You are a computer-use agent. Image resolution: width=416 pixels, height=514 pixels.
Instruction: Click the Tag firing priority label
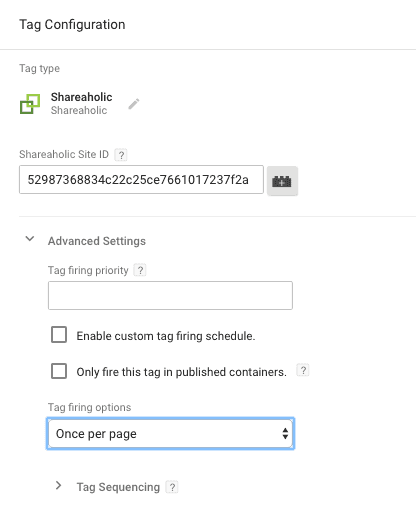[88, 270]
